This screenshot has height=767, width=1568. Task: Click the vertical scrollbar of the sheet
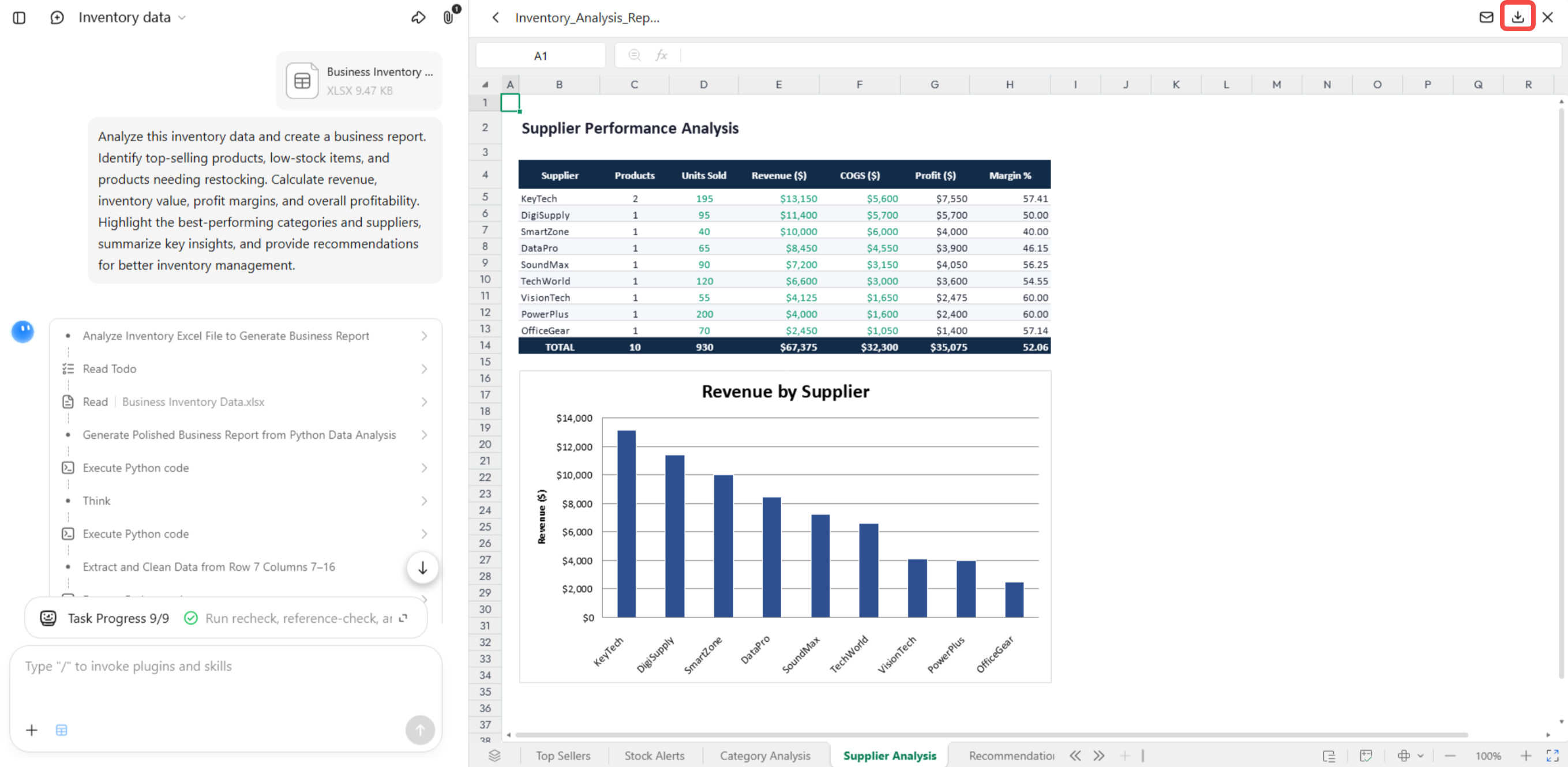[x=1561, y=392]
